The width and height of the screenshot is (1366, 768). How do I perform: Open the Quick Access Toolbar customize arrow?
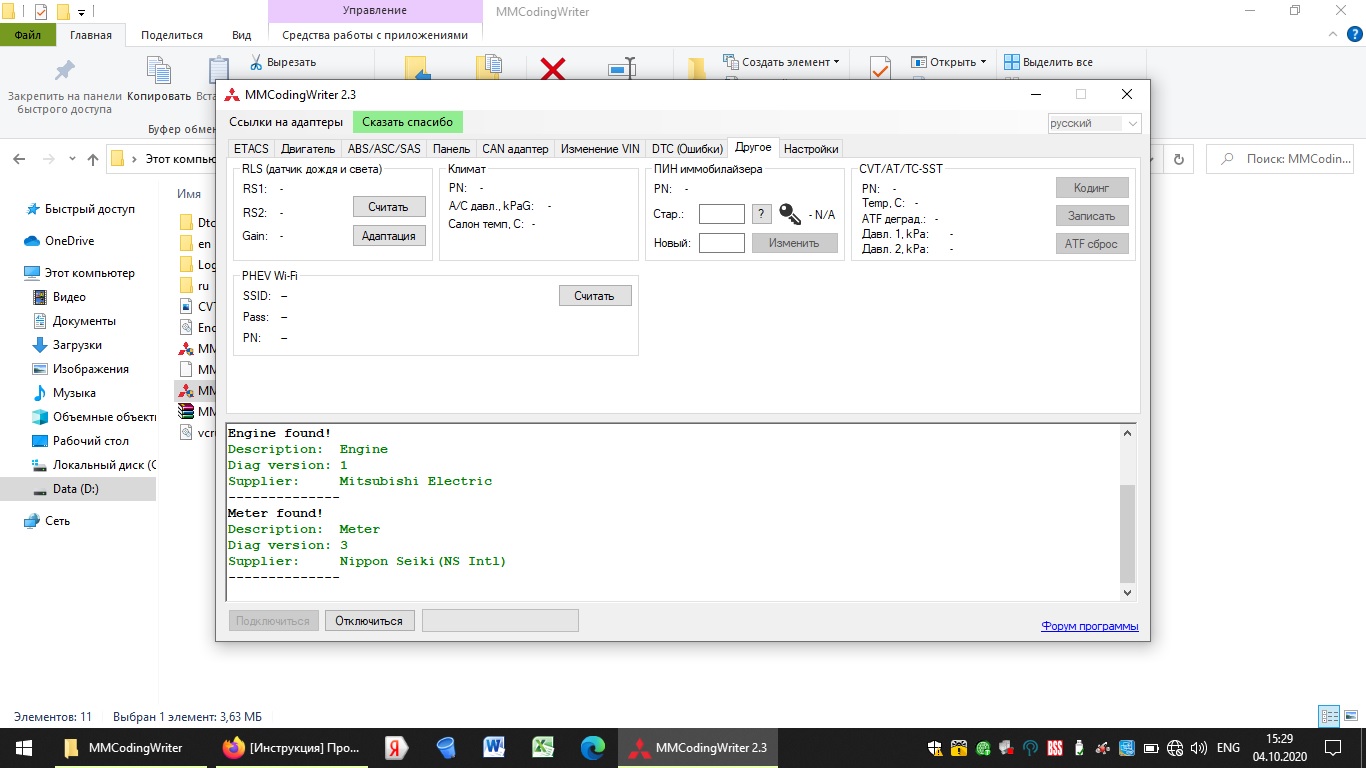point(81,12)
